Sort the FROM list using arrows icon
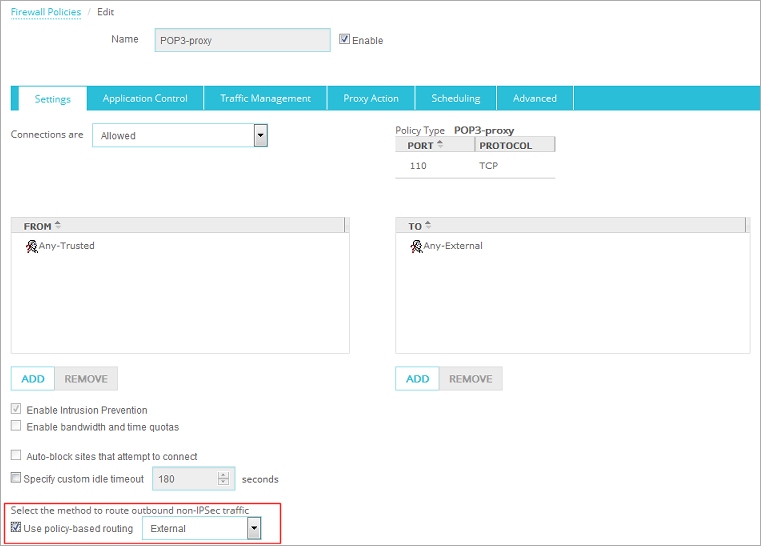The image size is (761, 546). coord(58,226)
